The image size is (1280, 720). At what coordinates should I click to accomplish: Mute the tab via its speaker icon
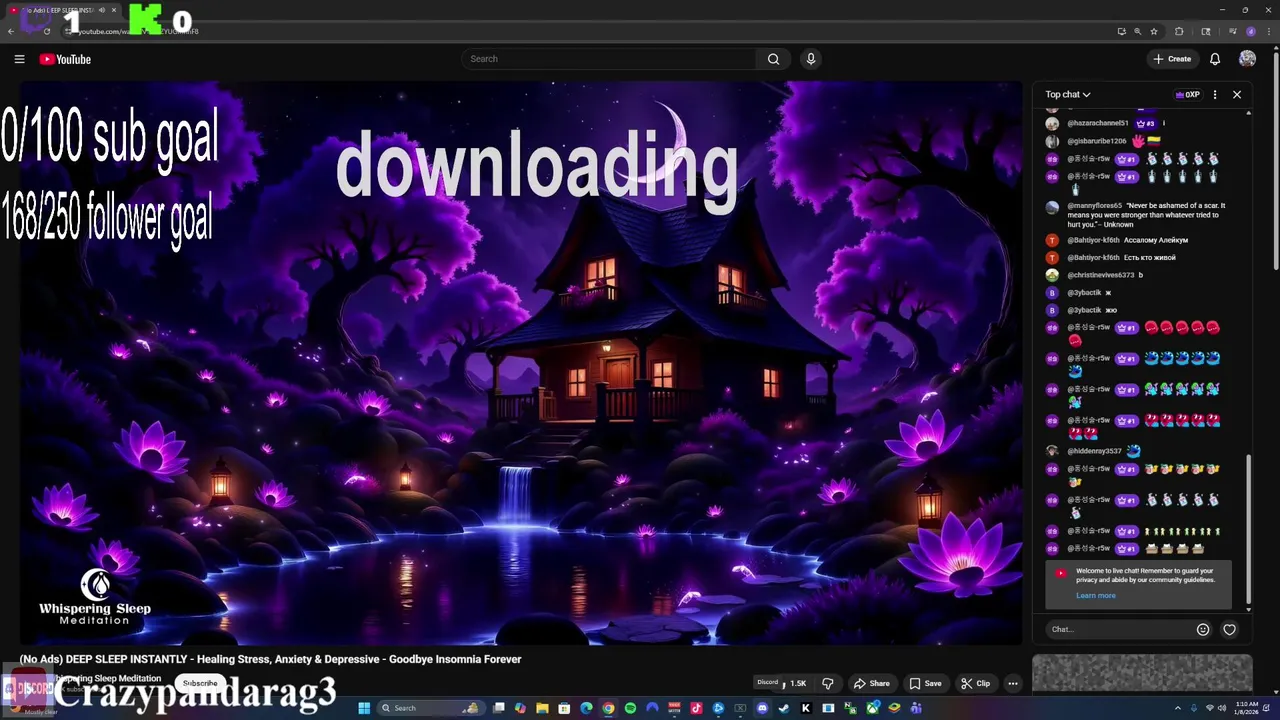[x=102, y=10]
